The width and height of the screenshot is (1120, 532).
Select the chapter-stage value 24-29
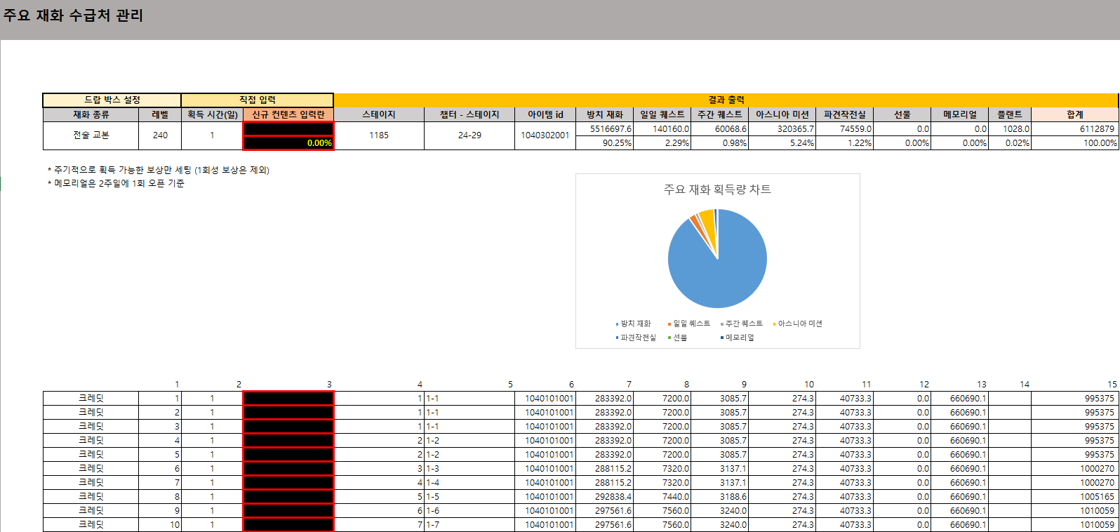[469, 136]
